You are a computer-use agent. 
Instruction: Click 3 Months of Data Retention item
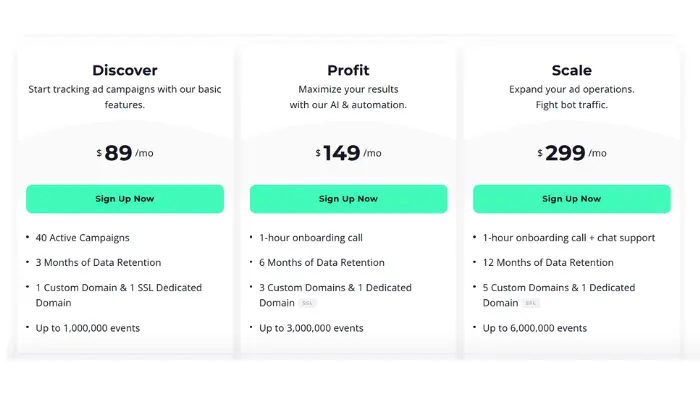pyautogui.click(x=98, y=262)
